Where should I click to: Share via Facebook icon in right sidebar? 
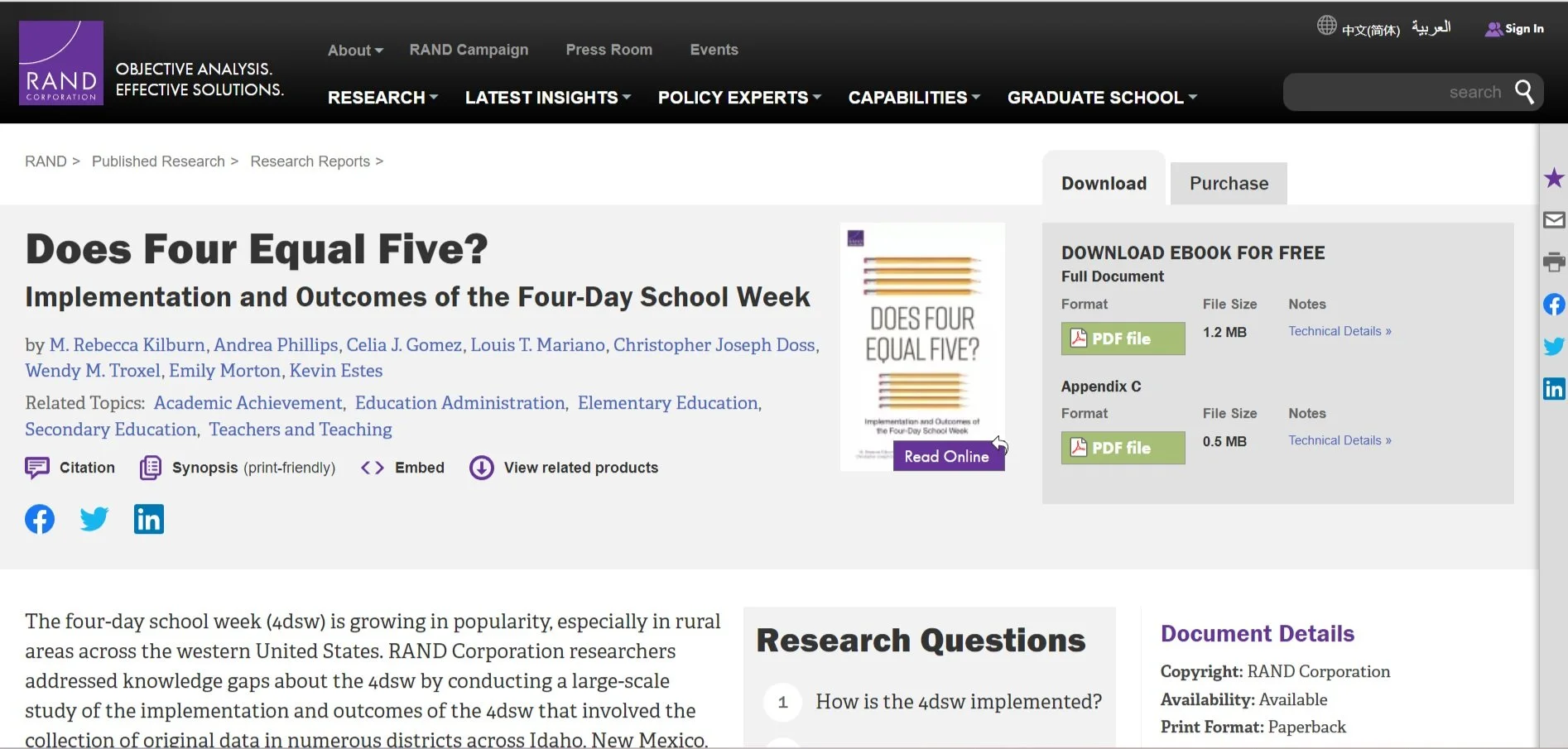(1554, 305)
